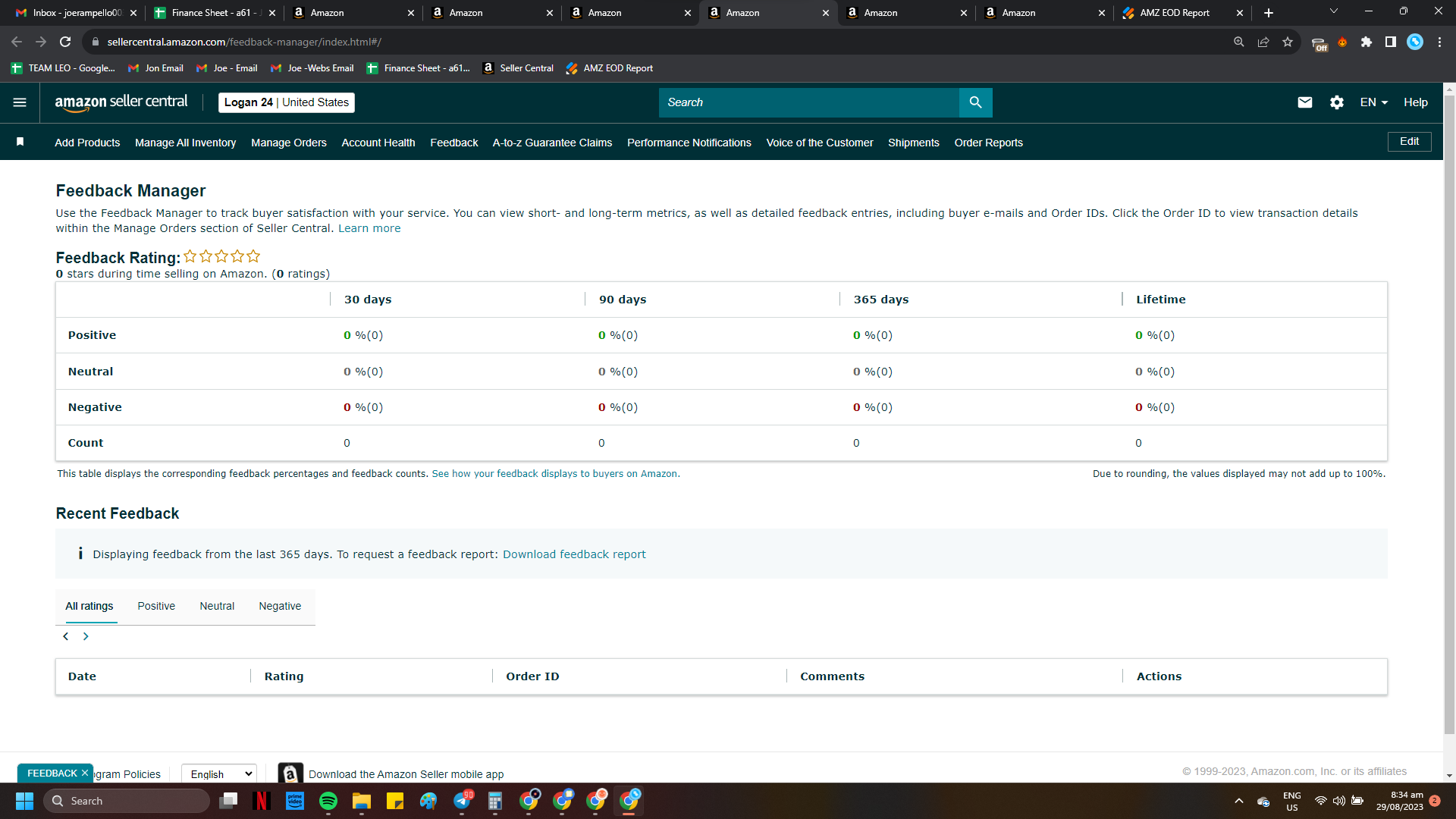Open the settings gear icon
Viewport: 1456px width, 819px height.
coord(1337,102)
